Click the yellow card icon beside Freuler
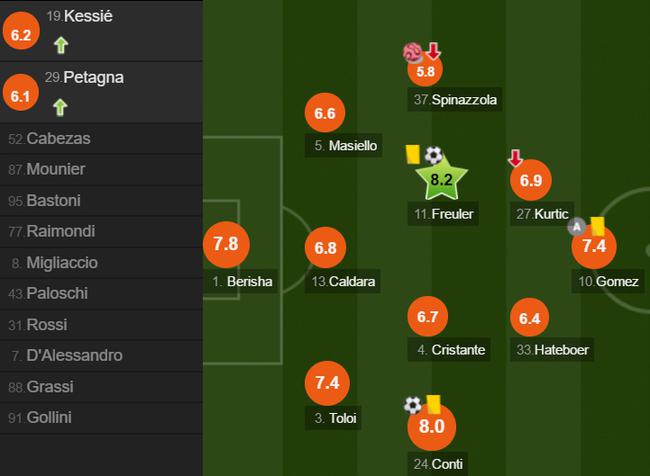650x476 pixels. (x=413, y=154)
